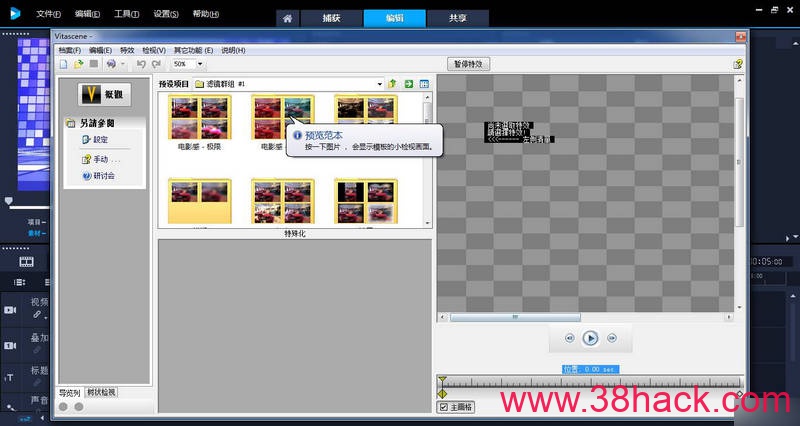Click the track manager list icon
Viewport: 800px width, 426px height.
(x=19, y=282)
